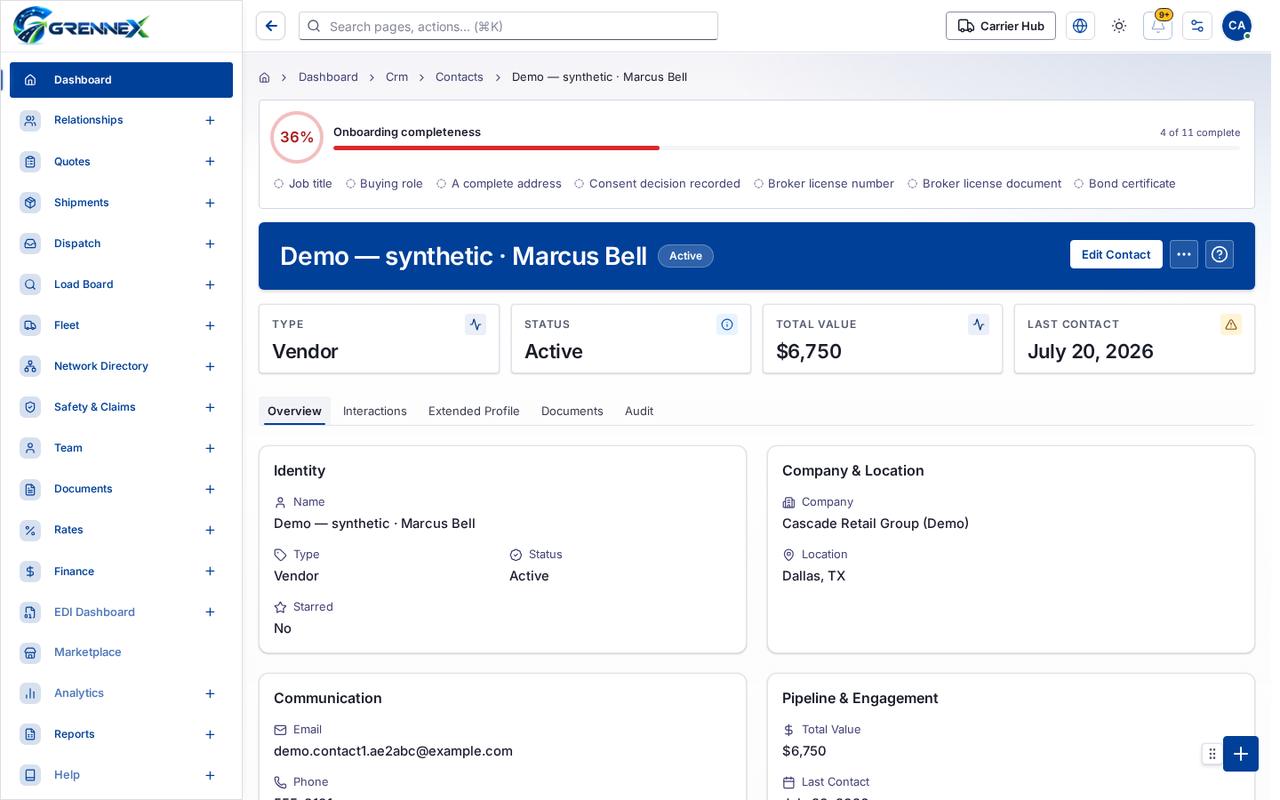Expand the Load Board sidebar section

tap(210, 285)
